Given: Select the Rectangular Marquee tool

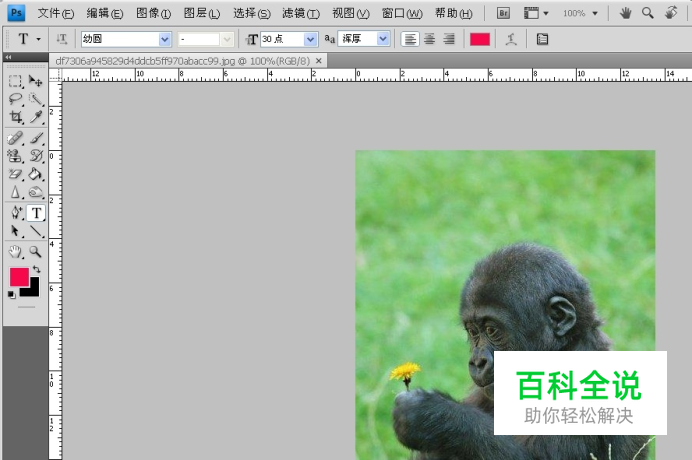Looking at the screenshot, I should coord(15,81).
